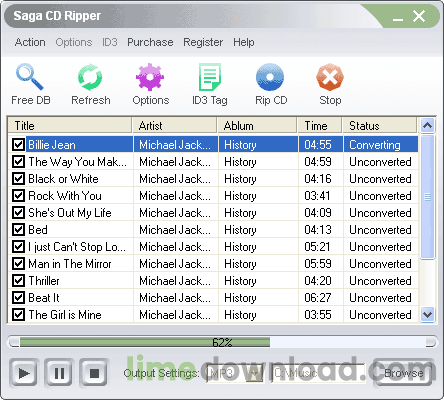Click the scrollbar down arrow
Viewport: 444px width, 400px height.
coord(427,314)
